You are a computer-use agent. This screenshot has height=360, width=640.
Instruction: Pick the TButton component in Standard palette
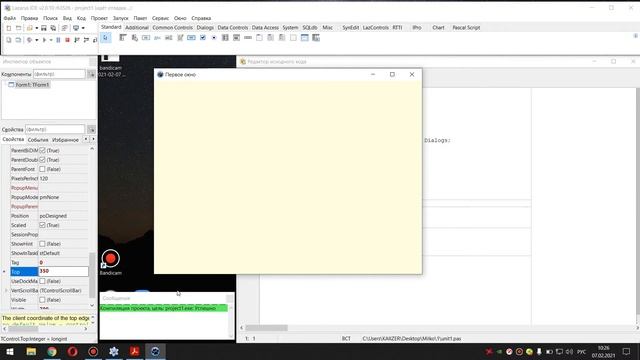point(146,38)
